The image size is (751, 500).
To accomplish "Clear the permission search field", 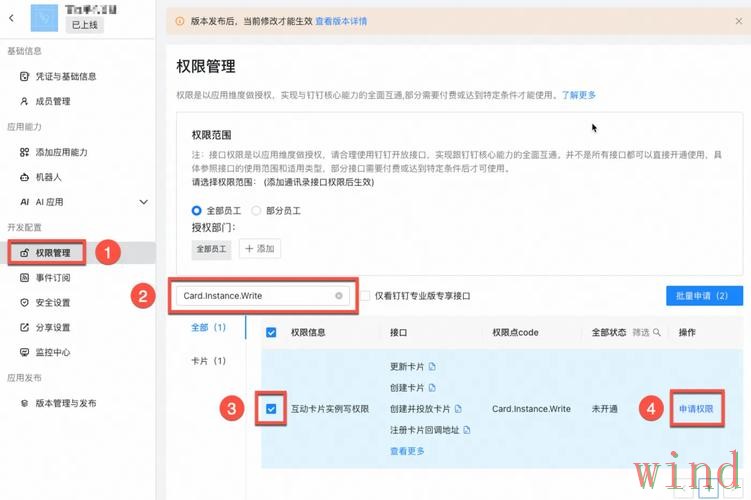I will click(x=339, y=296).
